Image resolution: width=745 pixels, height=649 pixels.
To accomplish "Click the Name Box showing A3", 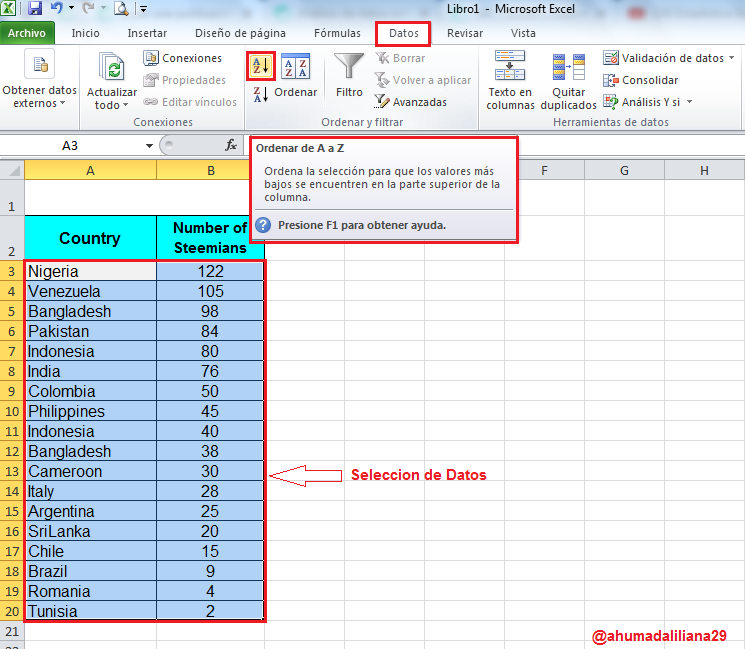I will pyautogui.click(x=70, y=145).
